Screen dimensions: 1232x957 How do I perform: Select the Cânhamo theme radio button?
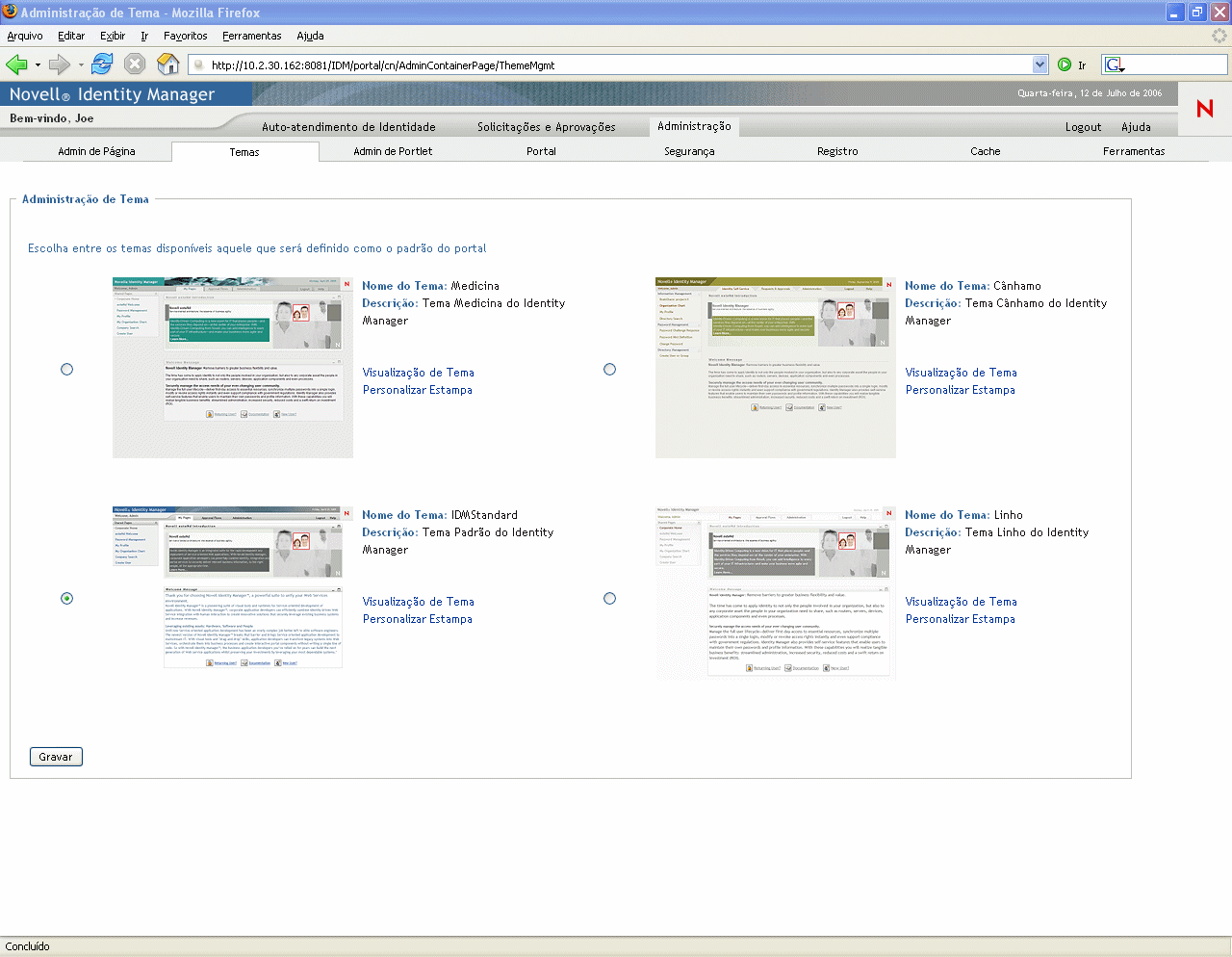(x=609, y=369)
